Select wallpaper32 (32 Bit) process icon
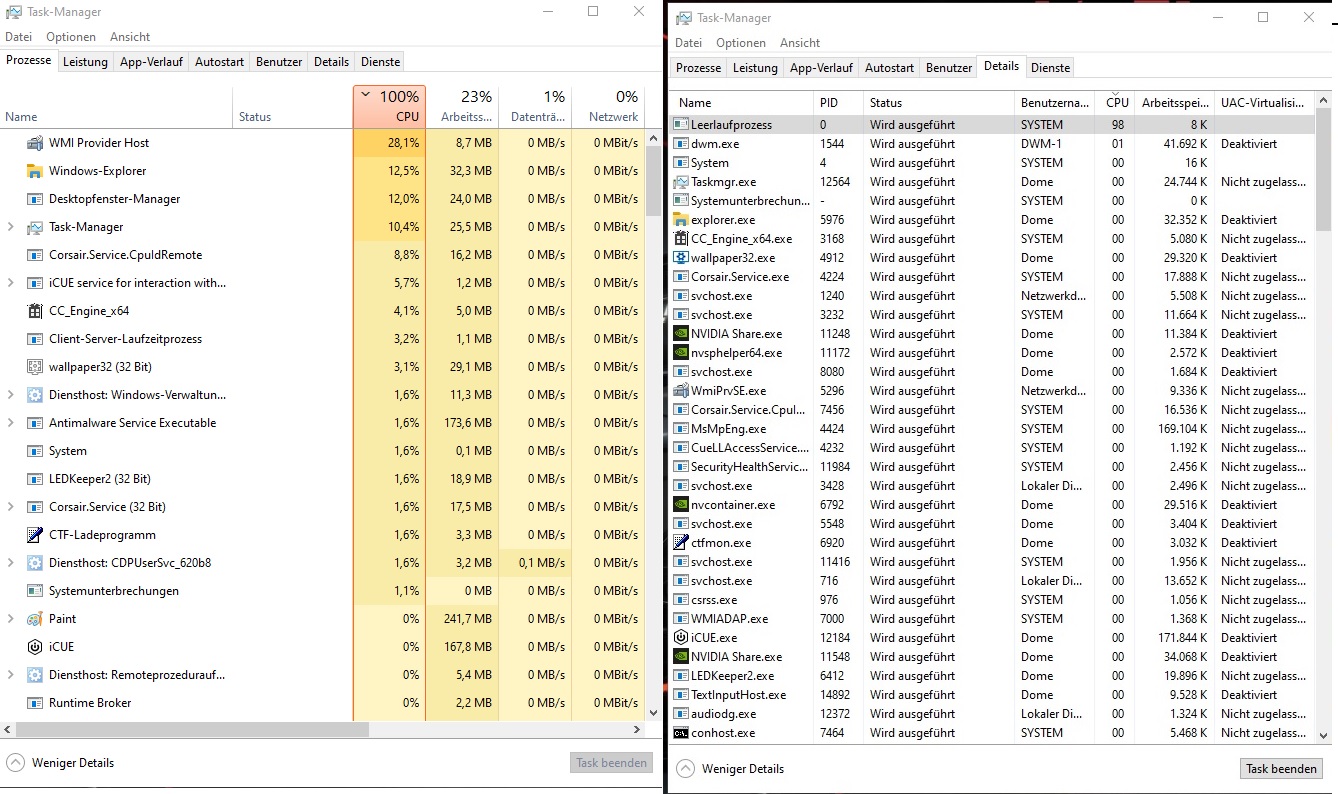The height and width of the screenshot is (794, 1338). [x=35, y=367]
